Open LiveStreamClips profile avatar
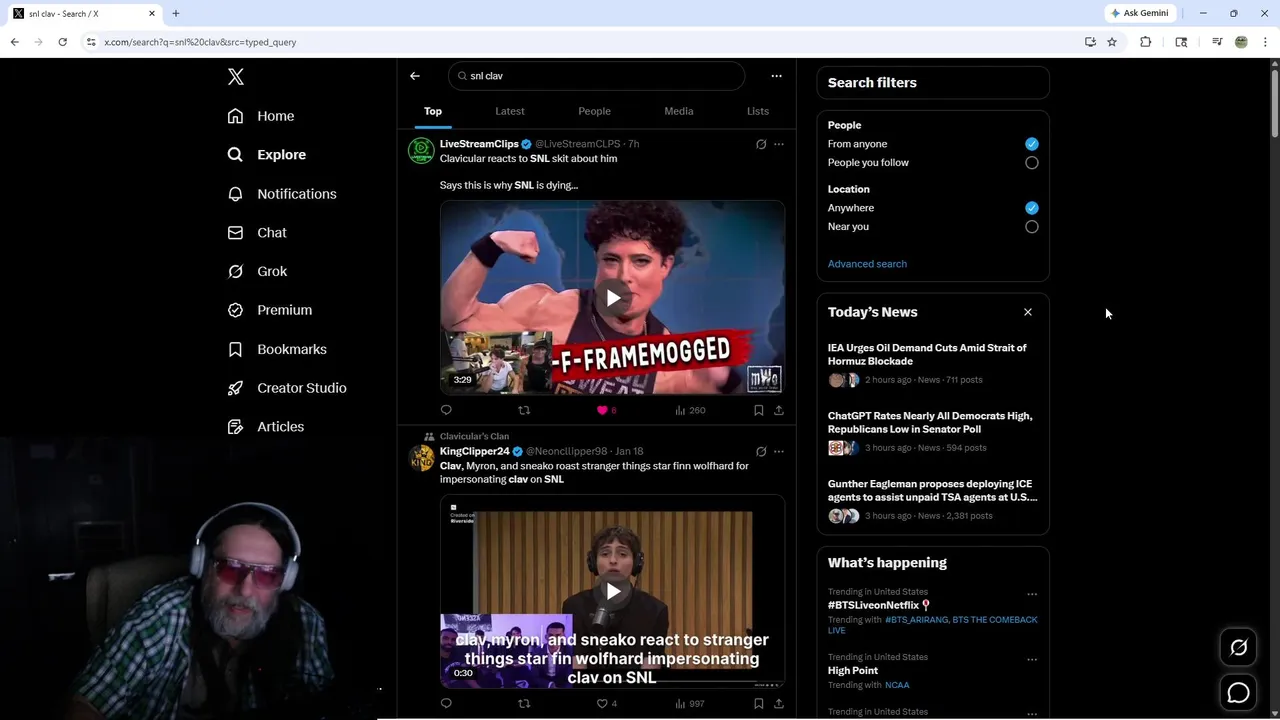 point(421,151)
